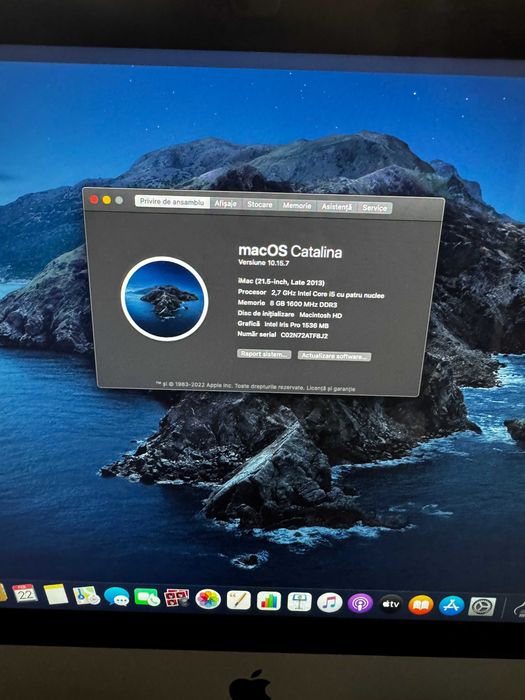Click the 2,7 GHz Intel Core i5 value

pyautogui.click(x=328, y=294)
